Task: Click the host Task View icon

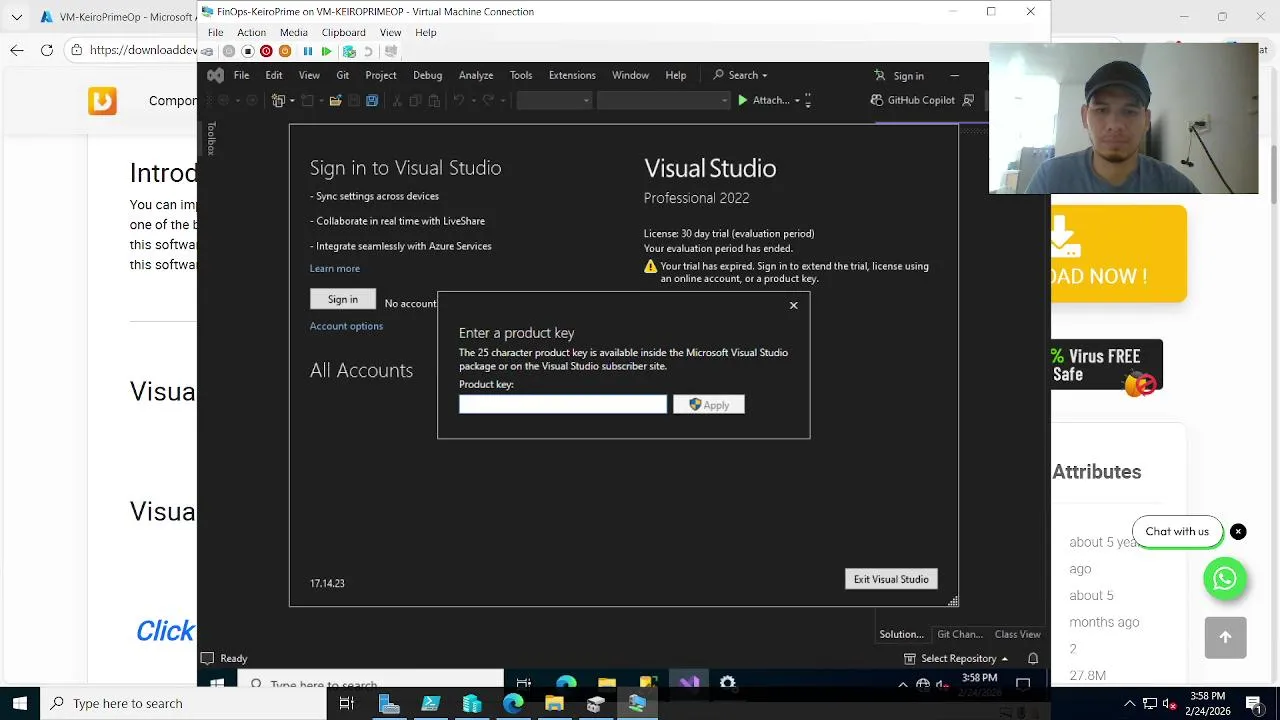Action: (x=346, y=704)
